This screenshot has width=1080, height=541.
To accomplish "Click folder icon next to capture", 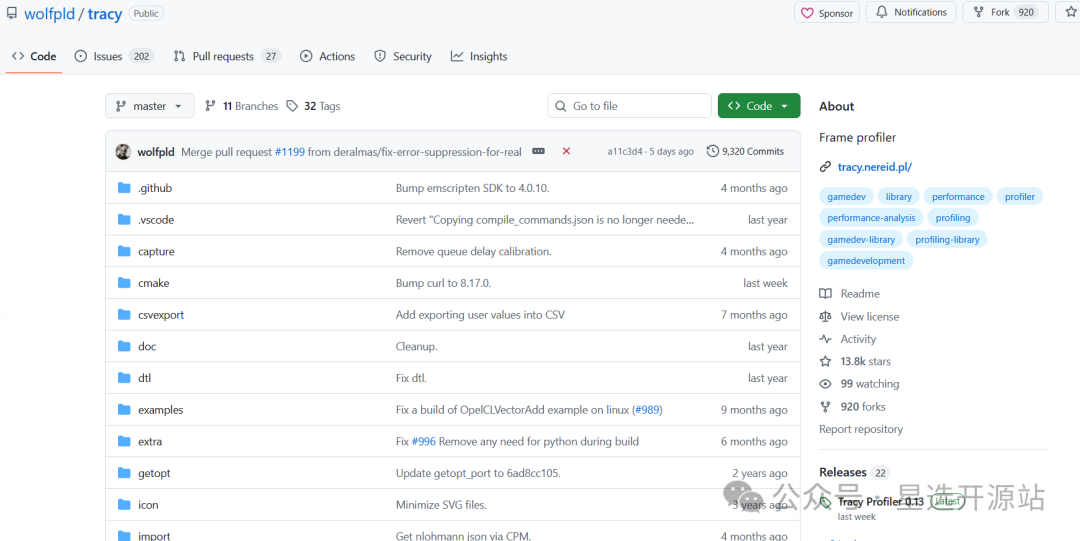I will click(124, 252).
